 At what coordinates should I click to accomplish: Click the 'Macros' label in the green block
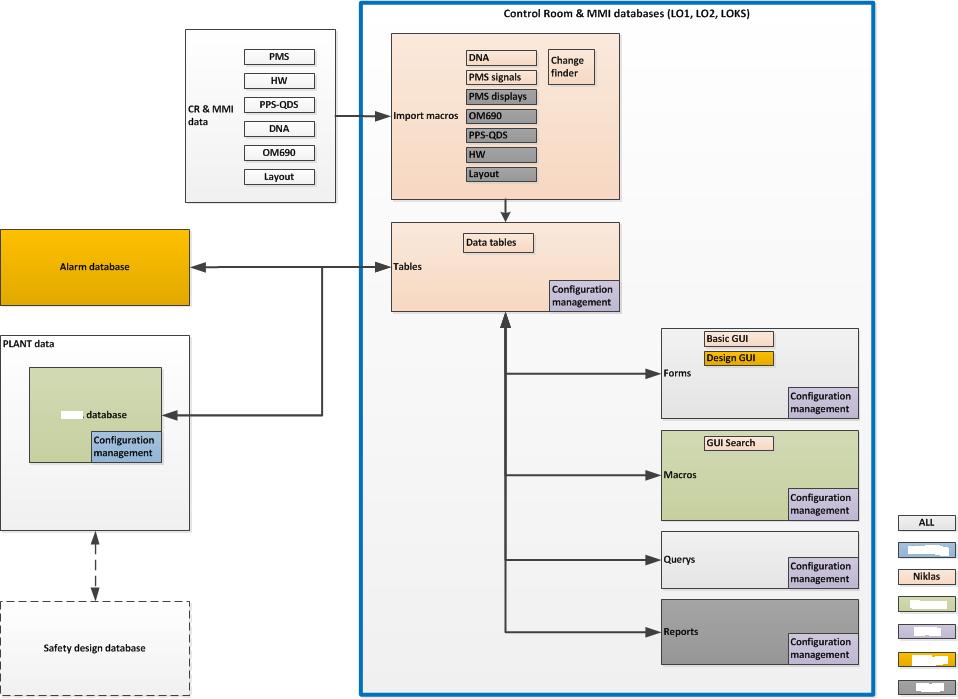click(680, 475)
